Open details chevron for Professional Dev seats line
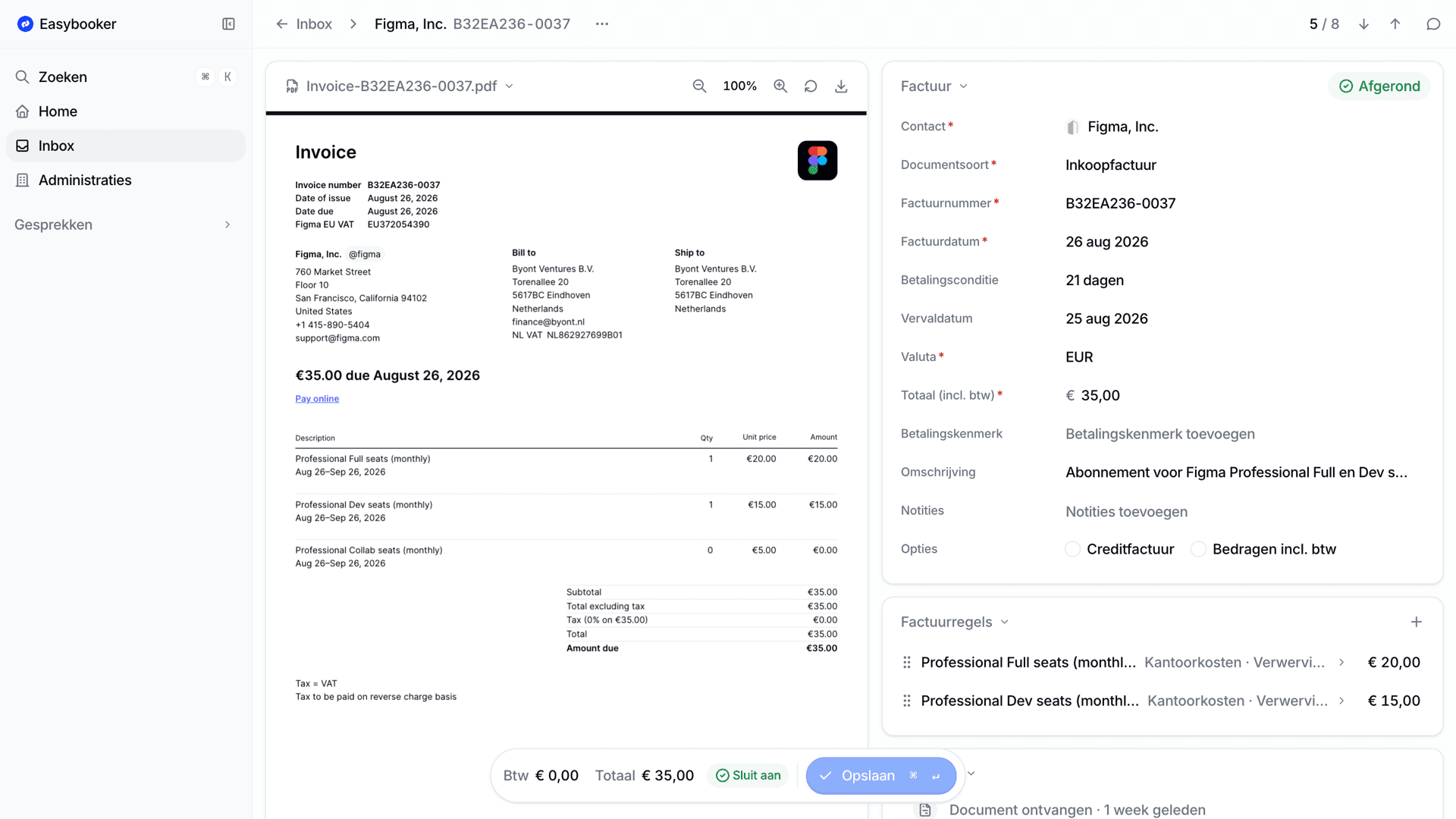This screenshot has width=1456, height=819. pyautogui.click(x=1341, y=701)
